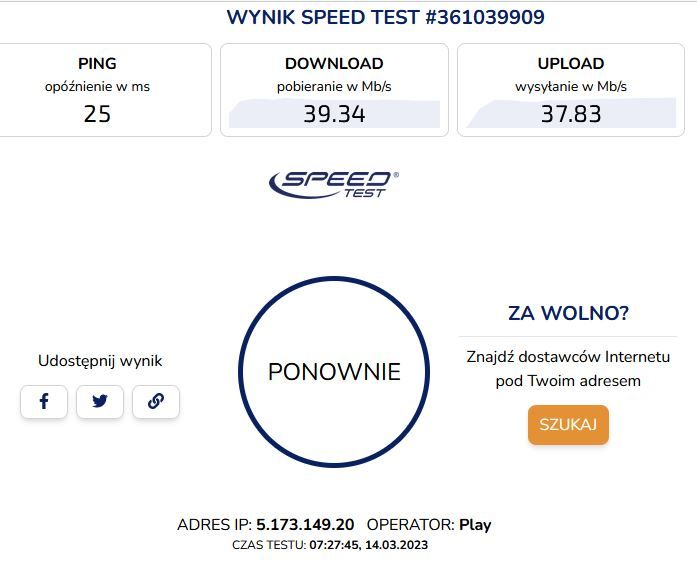Screen dimensions: 697x588
Task: Click the Udostępnij wynik label
Action: [100, 361]
